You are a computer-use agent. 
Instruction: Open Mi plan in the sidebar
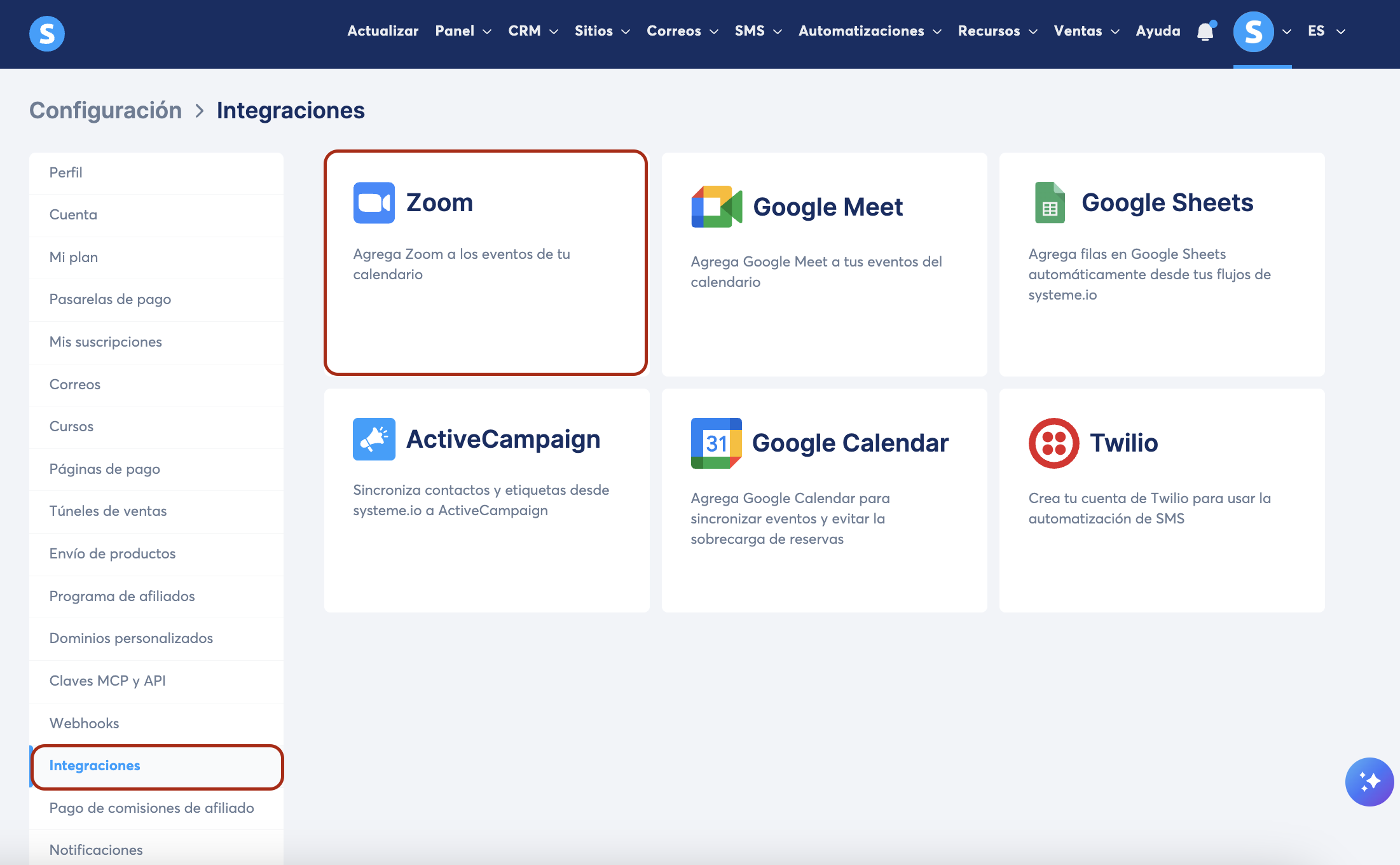pos(156,258)
